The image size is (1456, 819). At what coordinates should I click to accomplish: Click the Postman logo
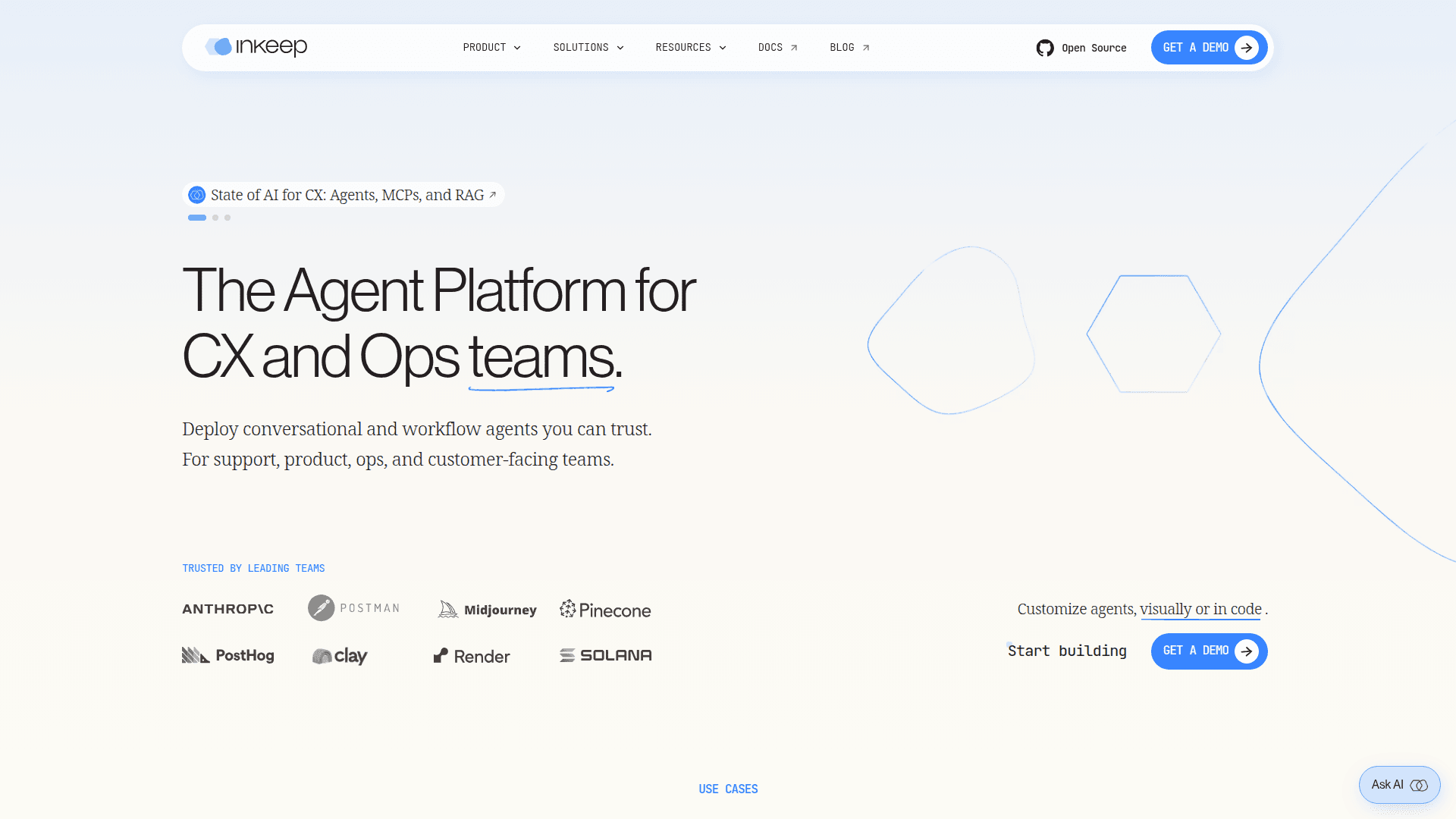tap(354, 608)
